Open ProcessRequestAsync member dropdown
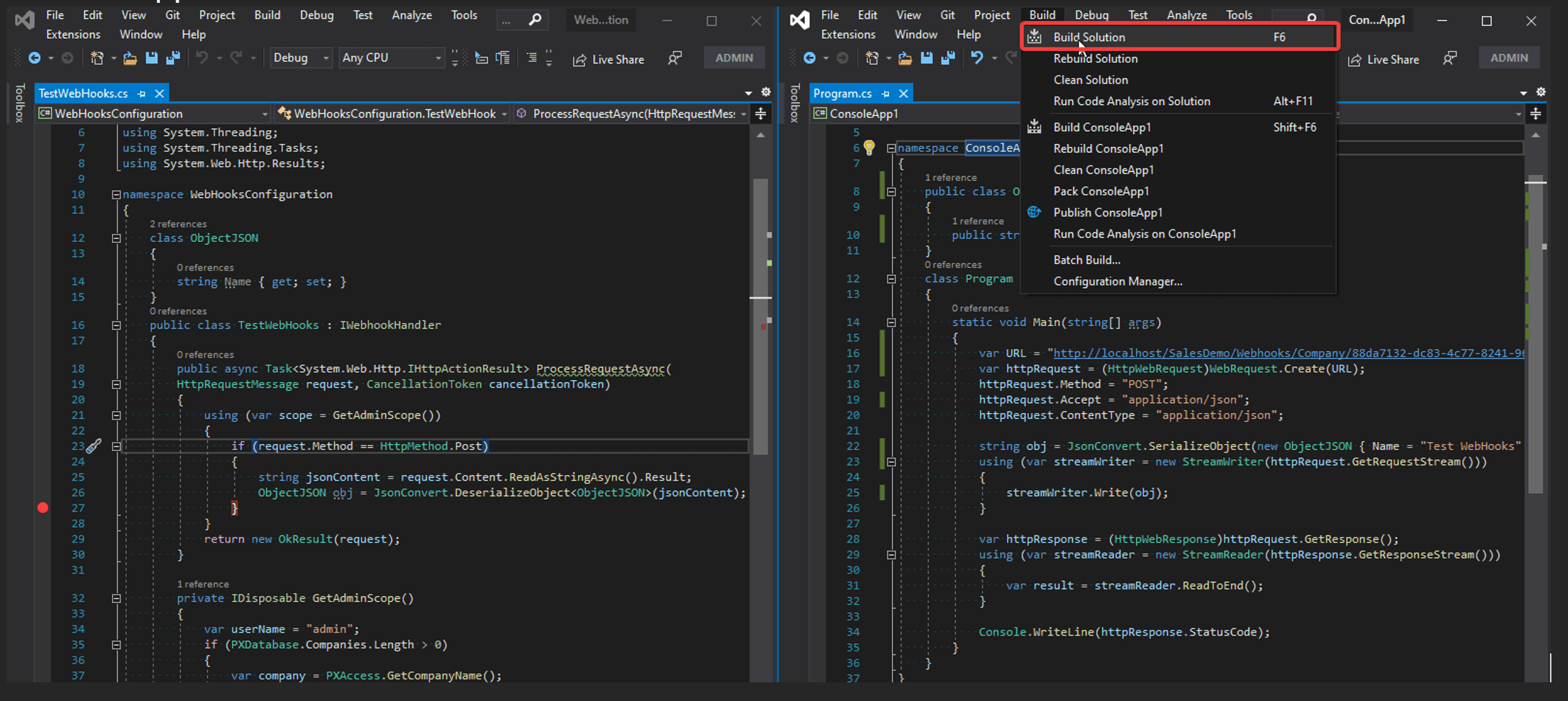1568x701 pixels. pyautogui.click(x=631, y=114)
